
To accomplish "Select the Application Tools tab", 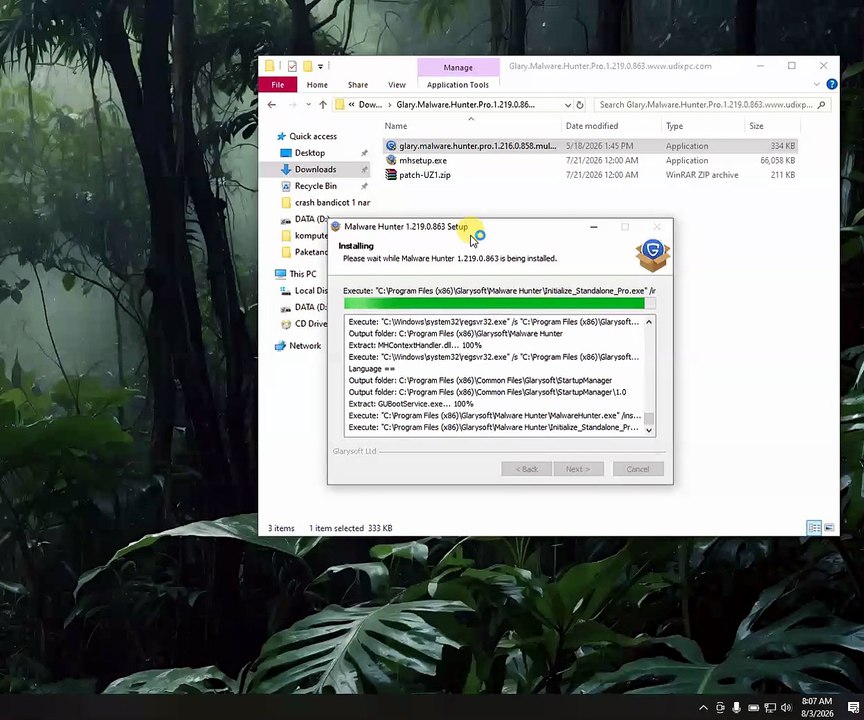I will pyautogui.click(x=457, y=85).
